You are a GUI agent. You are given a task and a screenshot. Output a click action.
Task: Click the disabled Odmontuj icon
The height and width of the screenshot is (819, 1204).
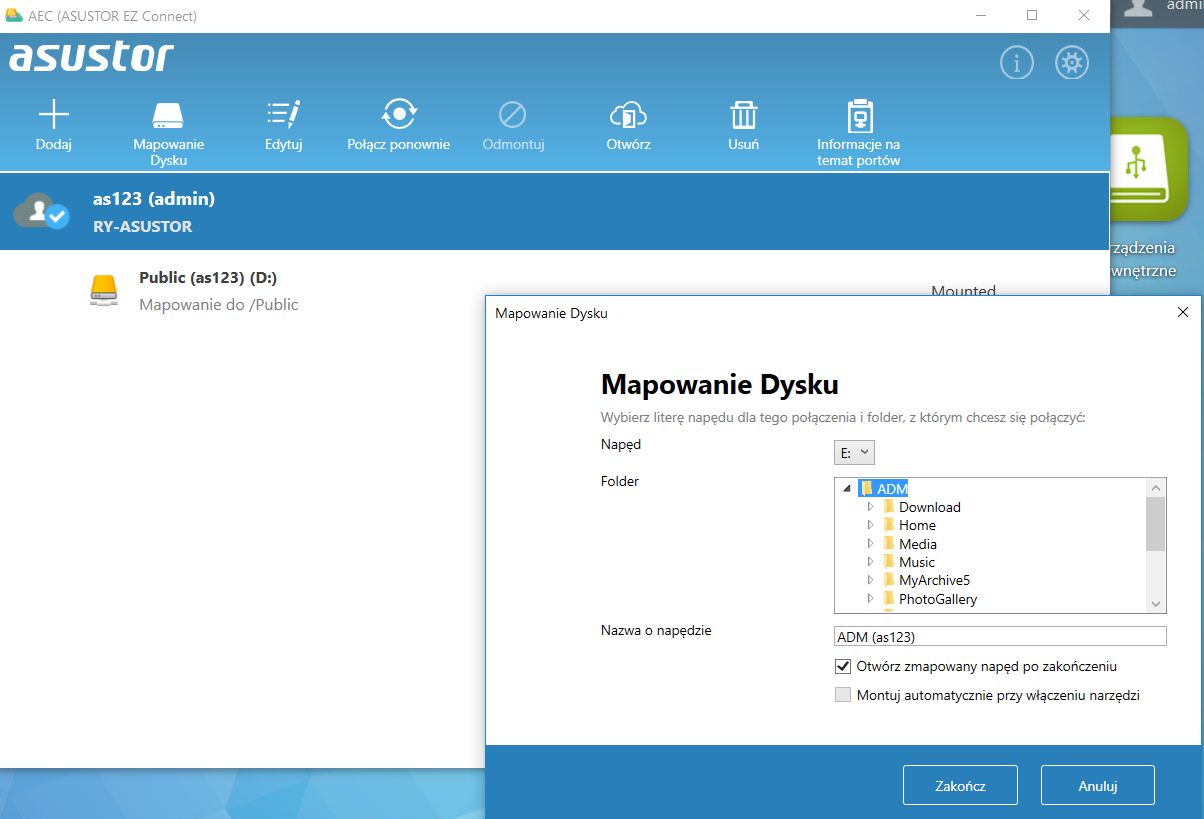coord(513,114)
